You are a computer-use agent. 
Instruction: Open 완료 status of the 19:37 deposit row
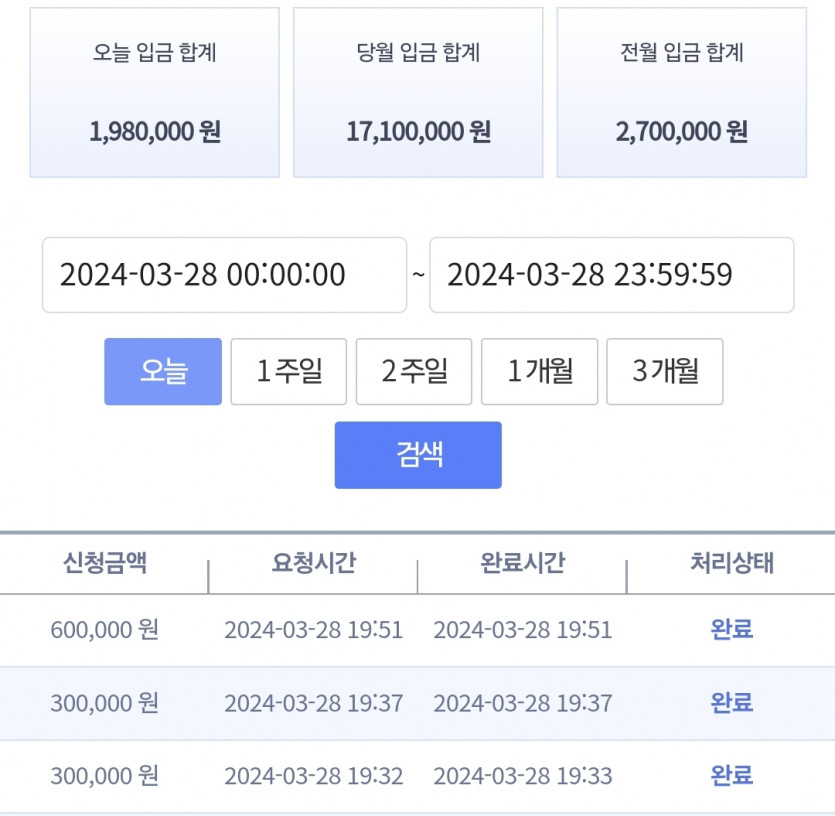[x=732, y=703]
